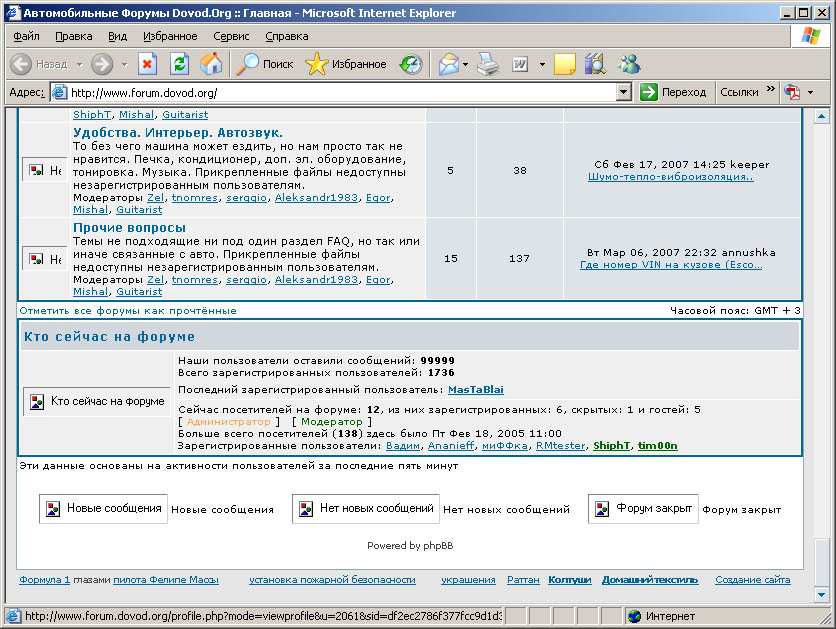Click the Print toolbar icon

[x=487, y=64]
